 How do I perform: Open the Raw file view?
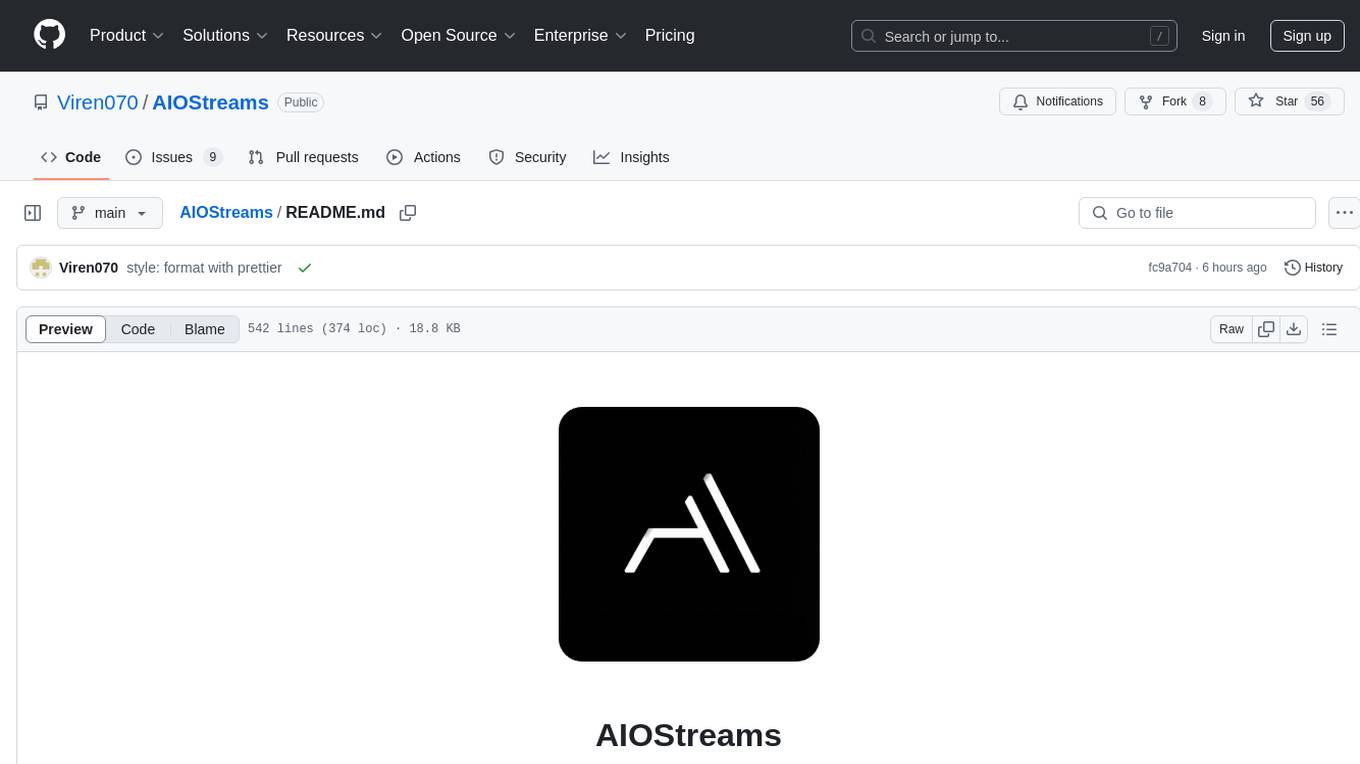click(1231, 329)
